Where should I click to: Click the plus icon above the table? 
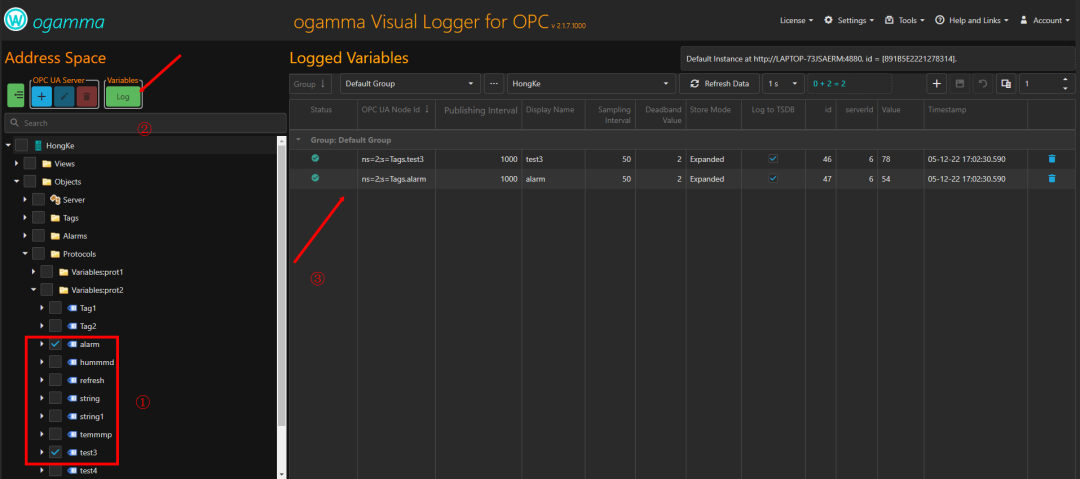click(x=937, y=83)
